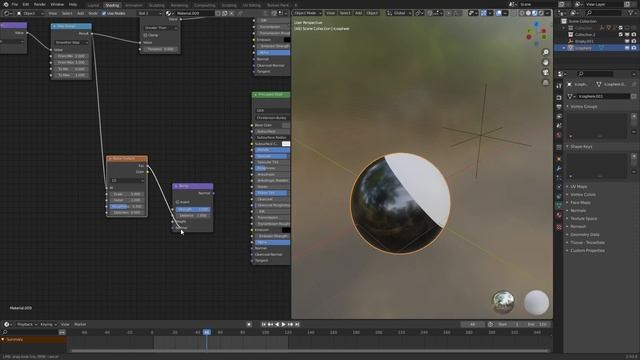640x360 pixels.
Task: Click the Principled BSDF Alpha slider
Action: click(273, 242)
